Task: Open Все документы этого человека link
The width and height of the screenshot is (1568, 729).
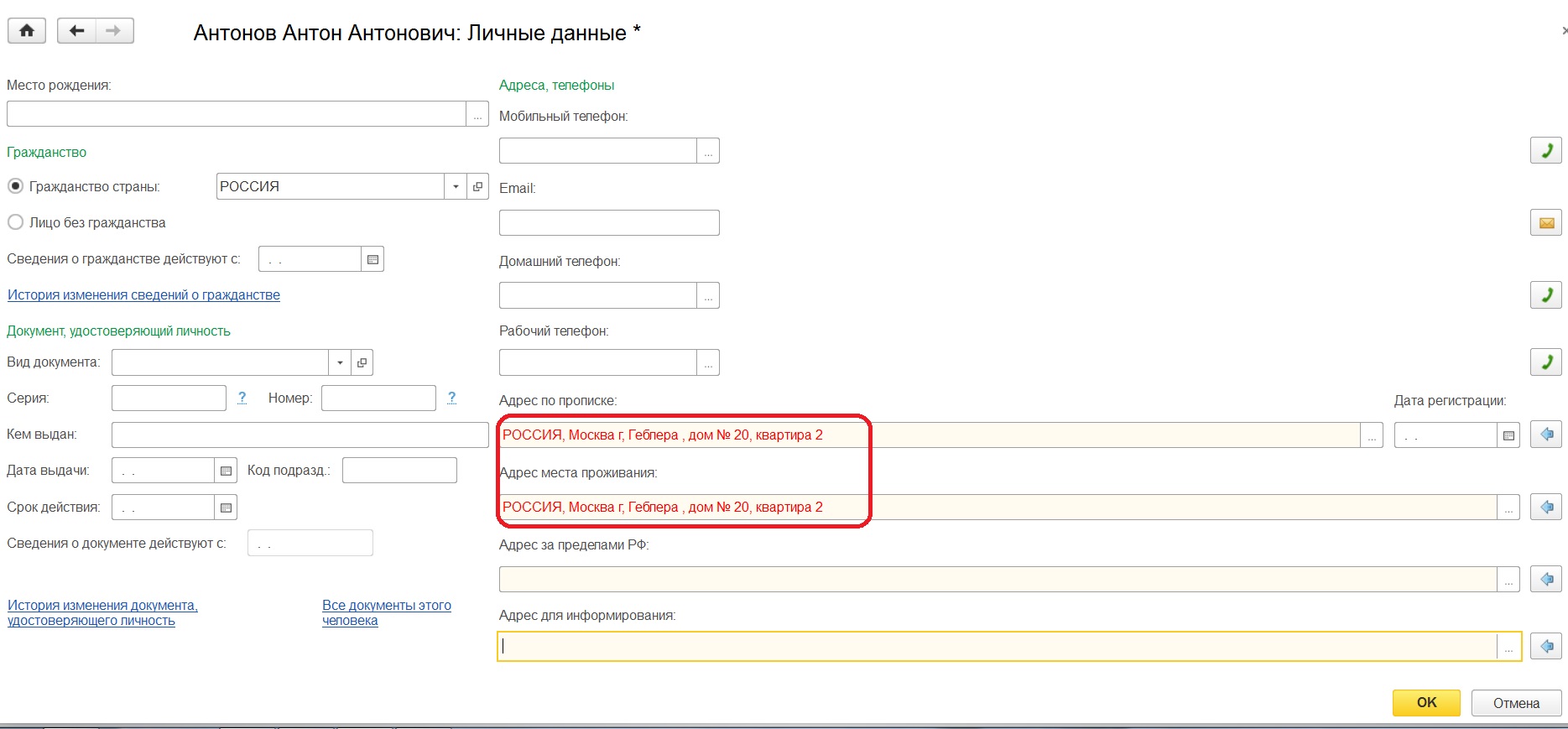Action: point(387,613)
